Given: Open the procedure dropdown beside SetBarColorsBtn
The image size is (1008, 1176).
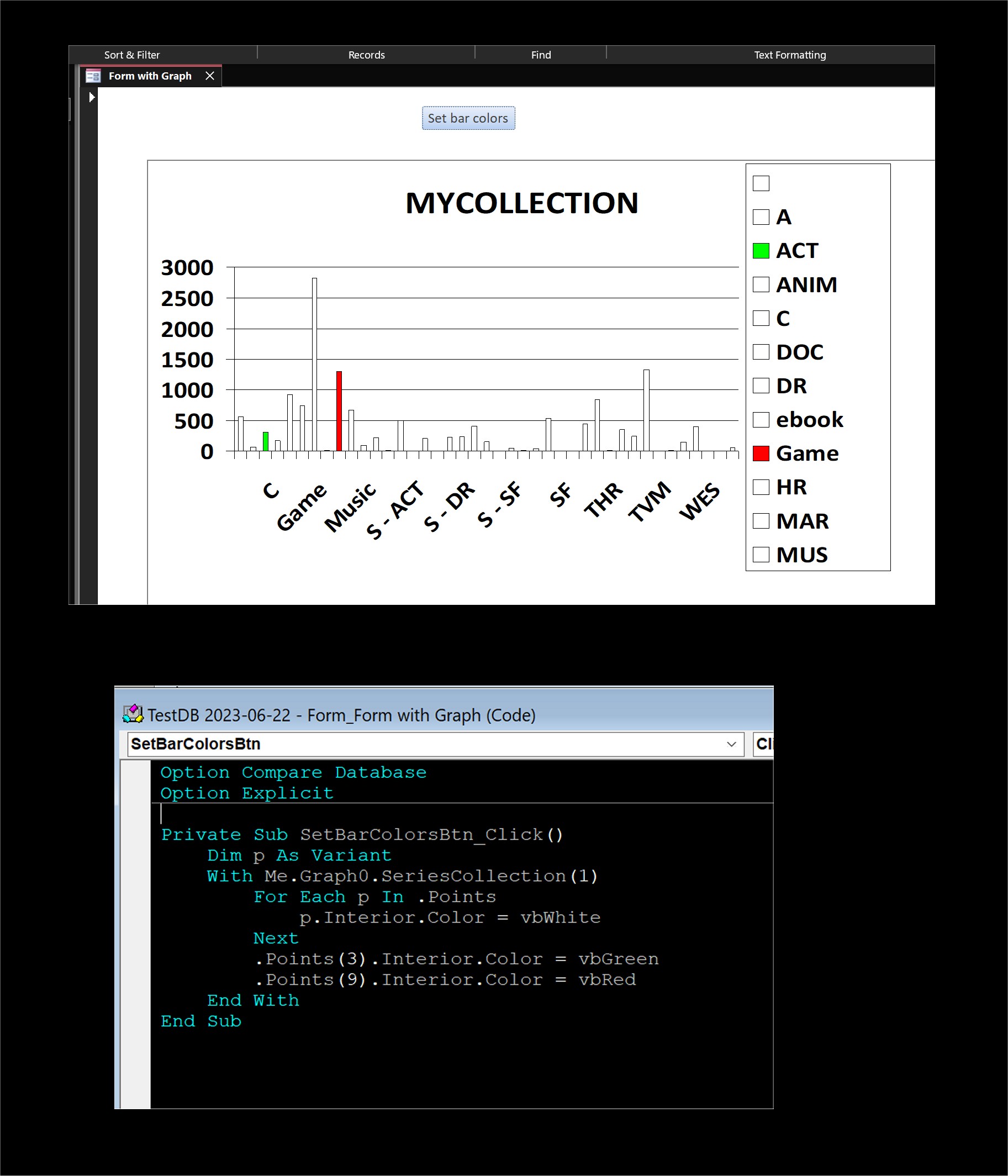Looking at the screenshot, I should click(x=763, y=744).
